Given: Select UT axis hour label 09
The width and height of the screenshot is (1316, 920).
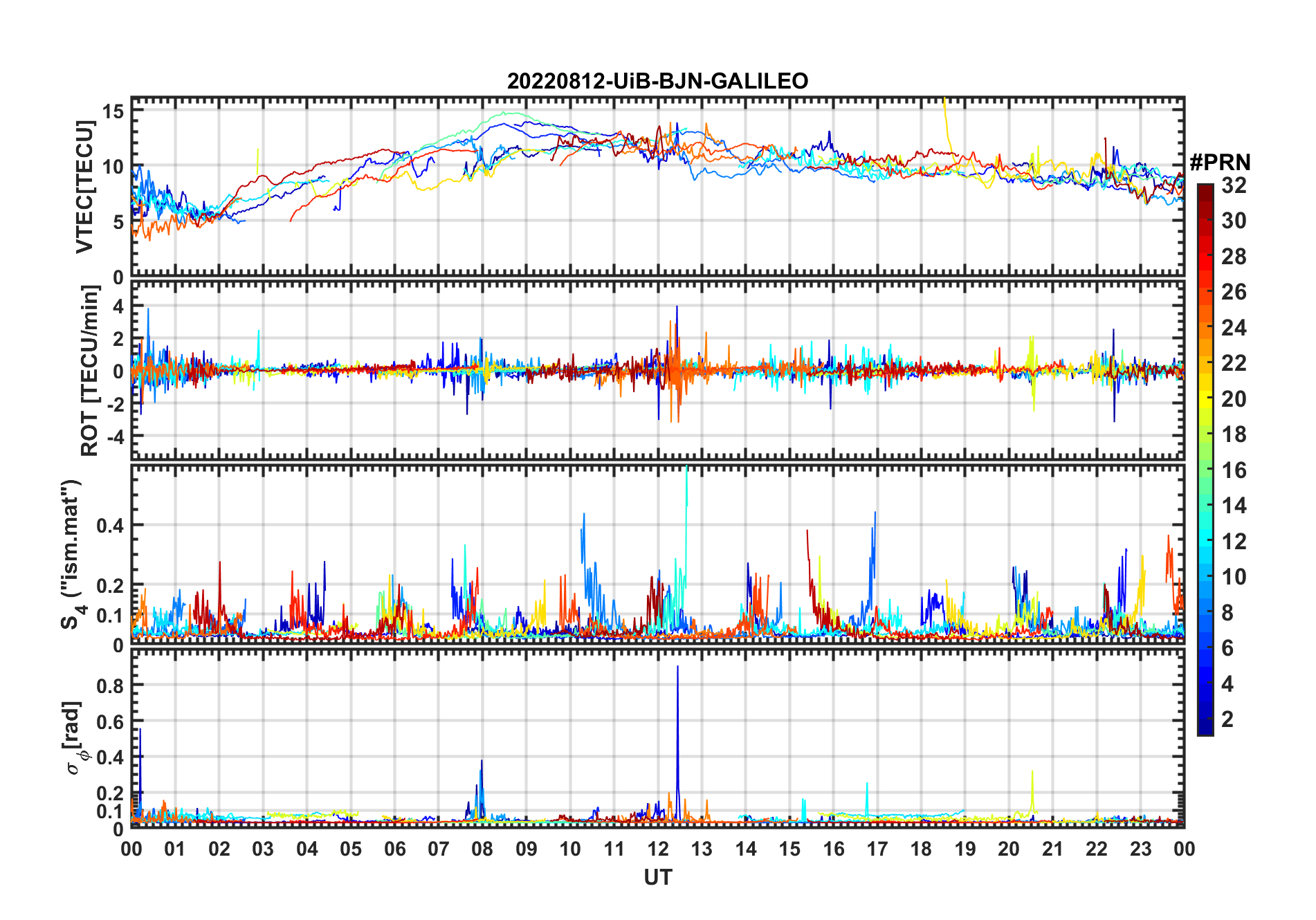Looking at the screenshot, I should (526, 849).
